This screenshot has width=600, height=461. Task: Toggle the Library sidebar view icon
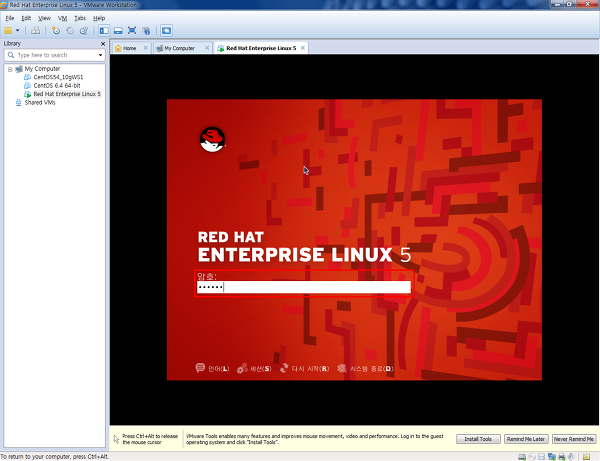coord(104,31)
